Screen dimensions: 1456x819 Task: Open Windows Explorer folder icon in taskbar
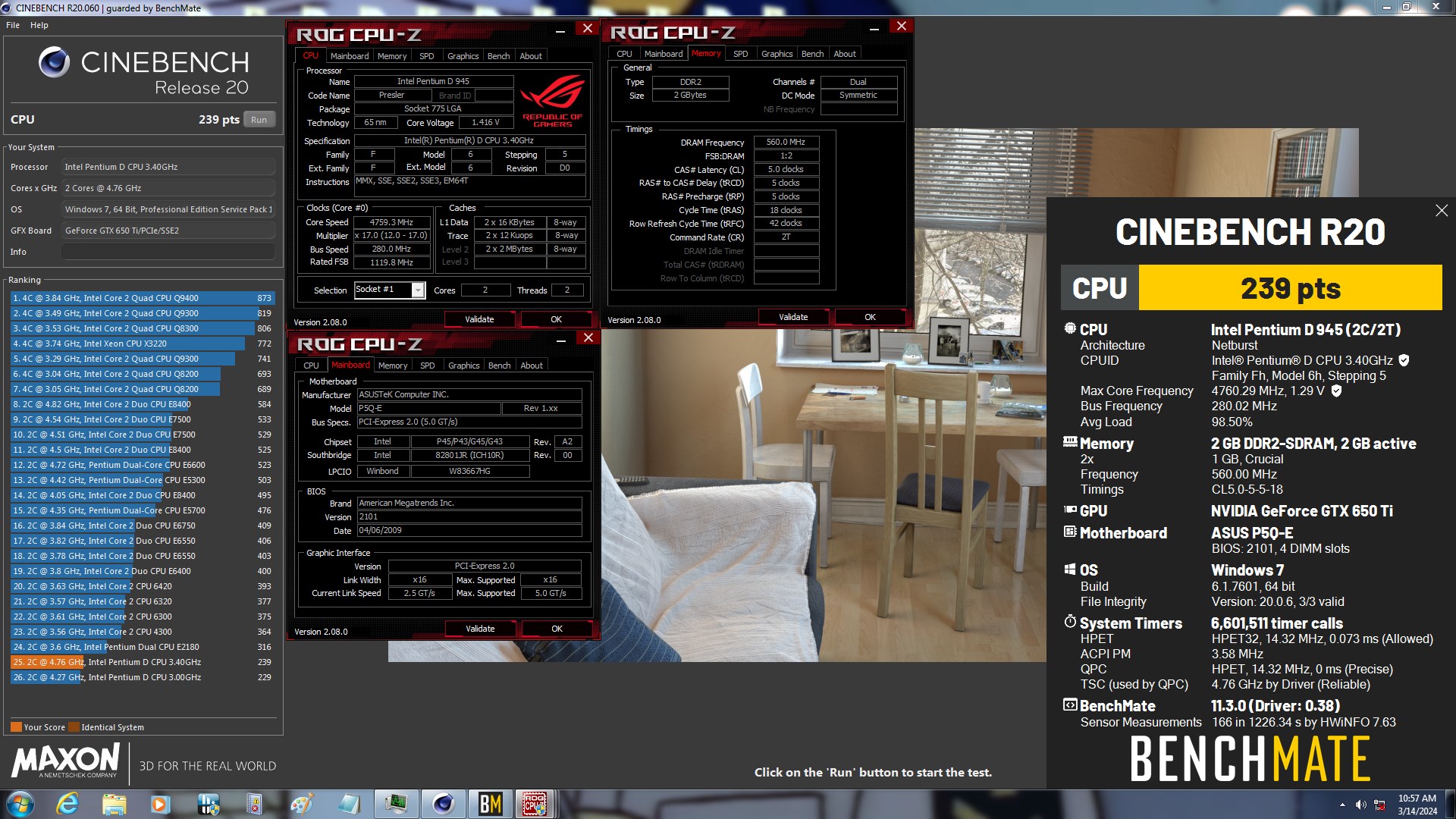114,804
